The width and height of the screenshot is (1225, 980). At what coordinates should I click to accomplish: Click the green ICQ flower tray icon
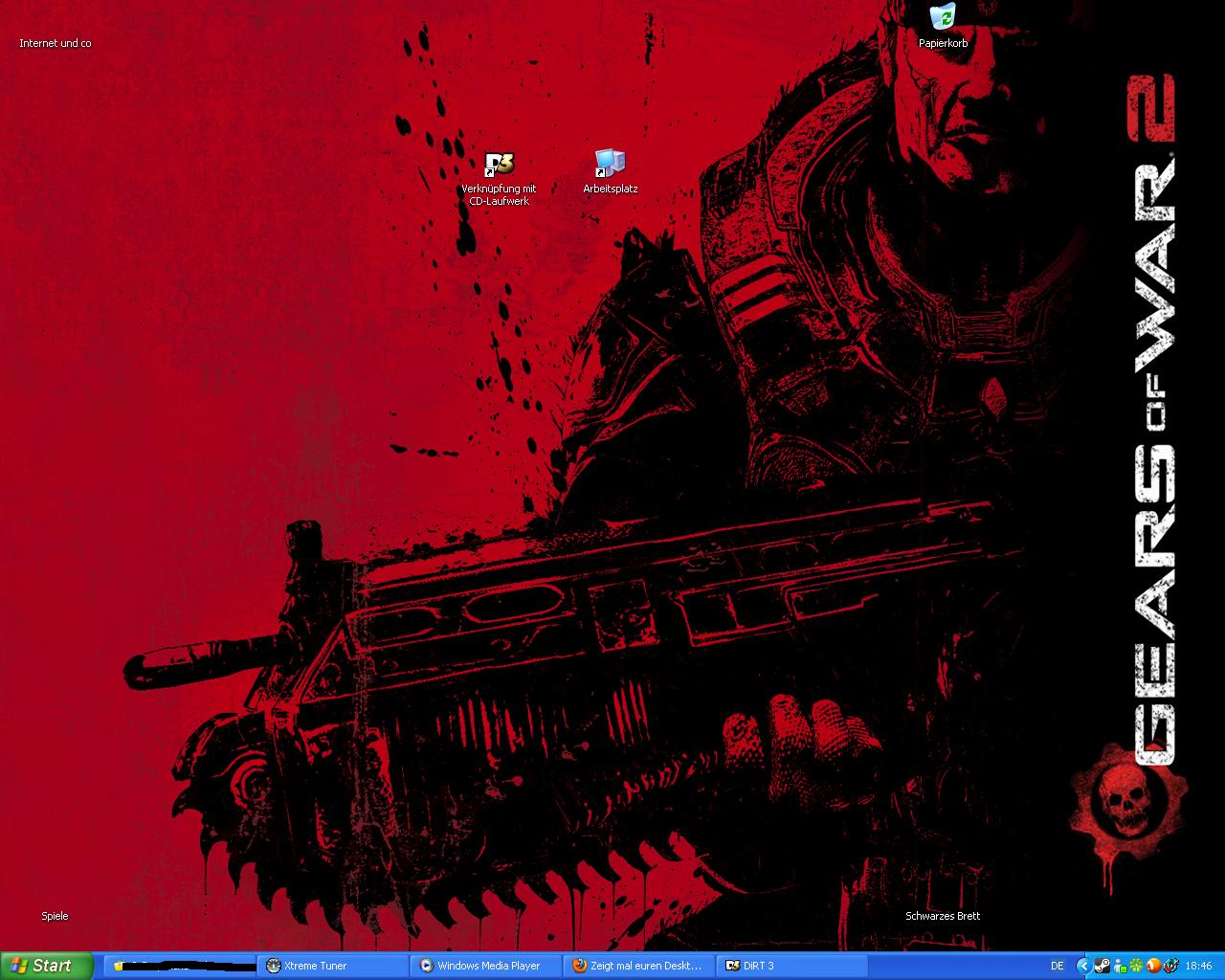[x=1135, y=966]
